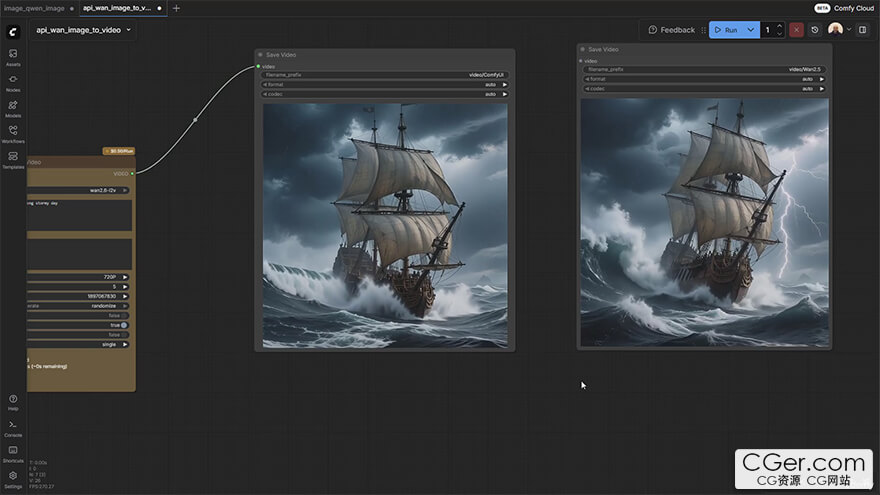This screenshot has height=495, width=880.
Task: Open the Workflows sidebar panel
Action: (x=13, y=133)
